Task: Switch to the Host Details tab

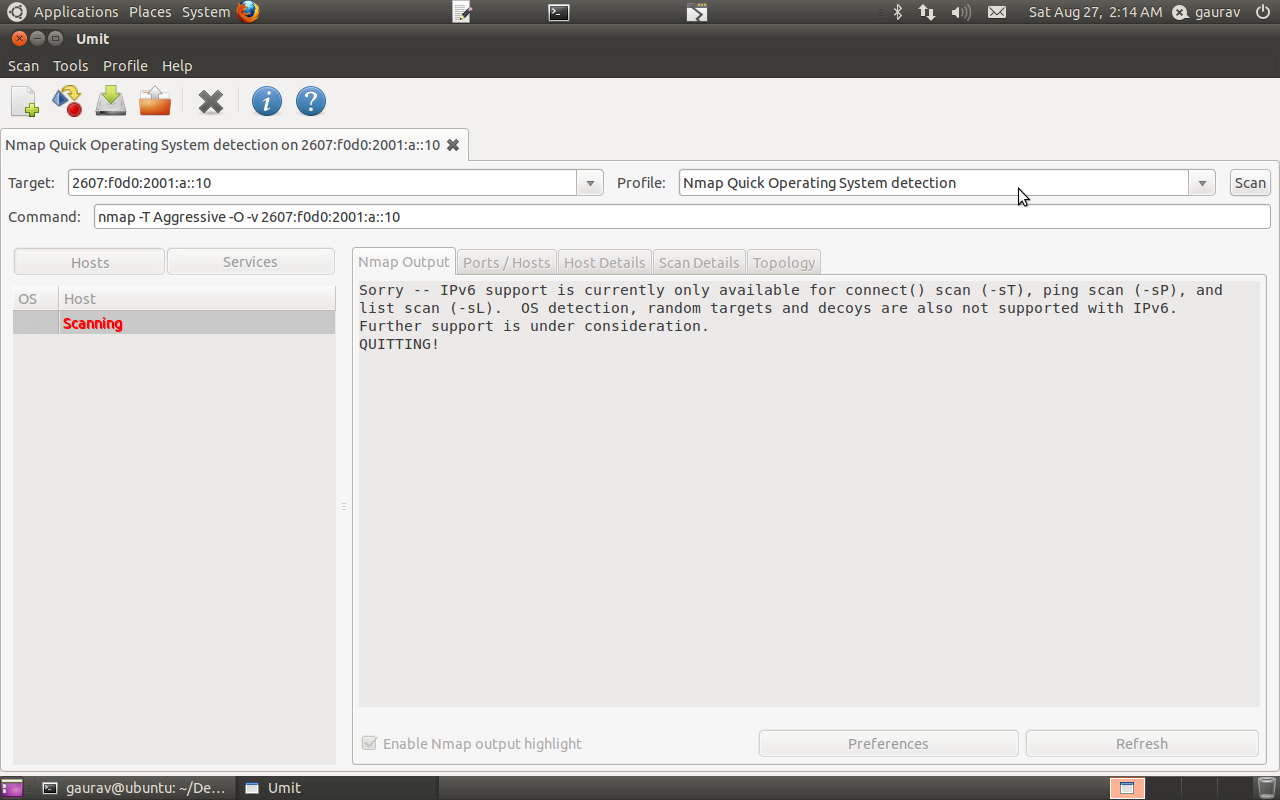Action: pyautogui.click(x=604, y=263)
